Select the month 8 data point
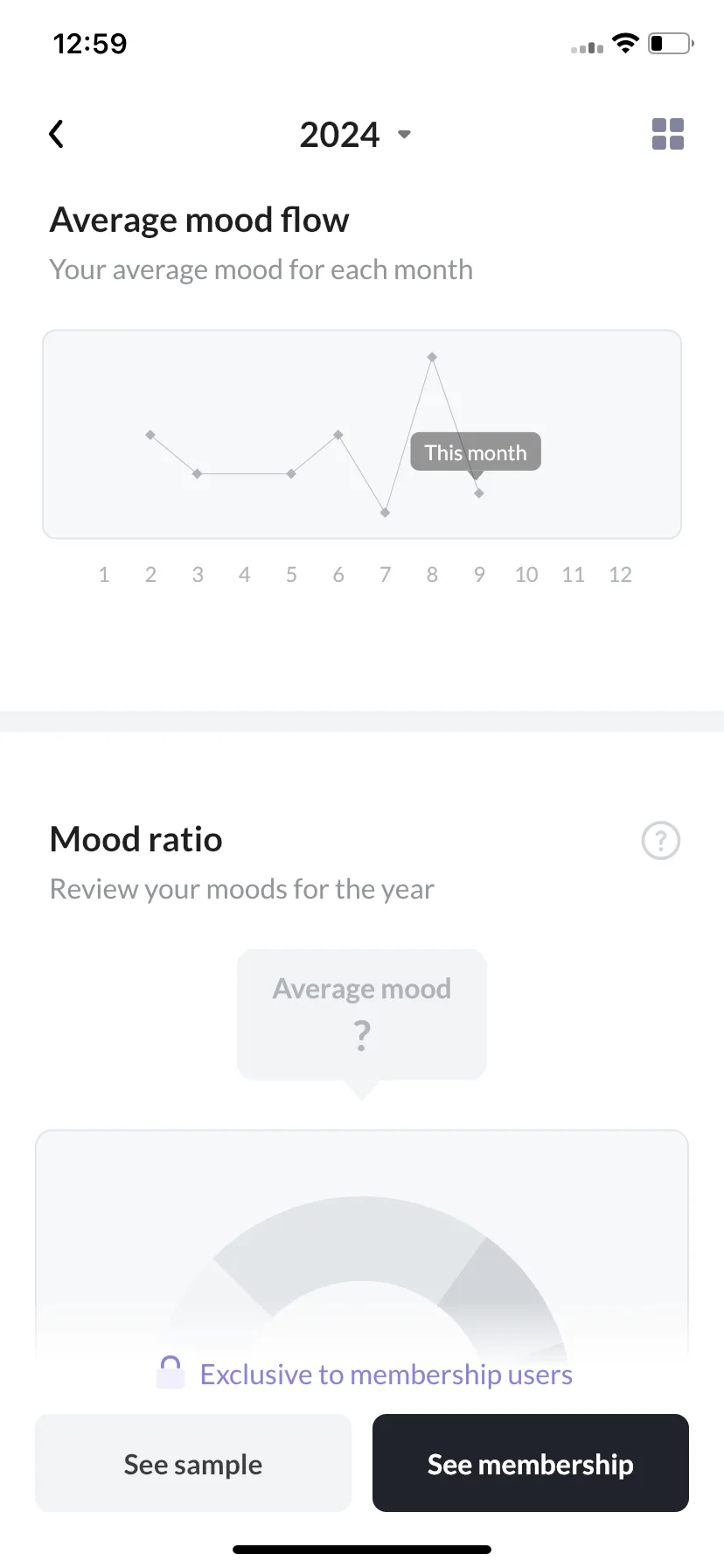The height and width of the screenshot is (1568, 724). (x=432, y=357)
